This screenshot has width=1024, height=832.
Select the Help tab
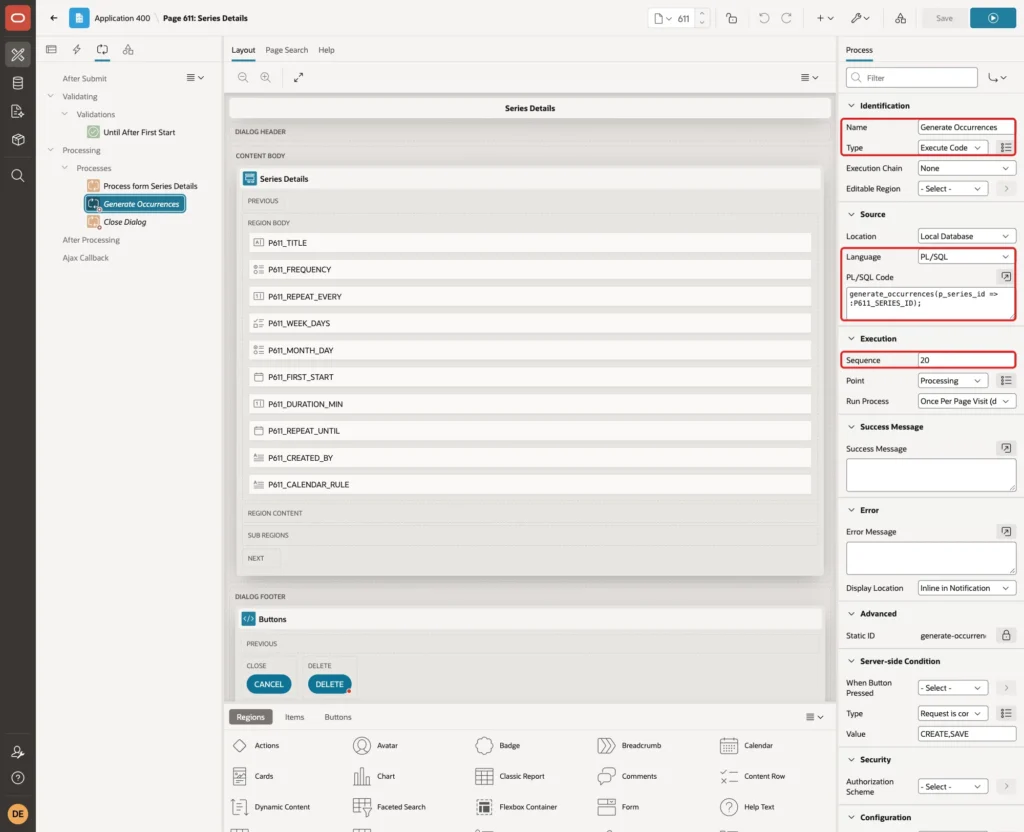pos(326,50)
